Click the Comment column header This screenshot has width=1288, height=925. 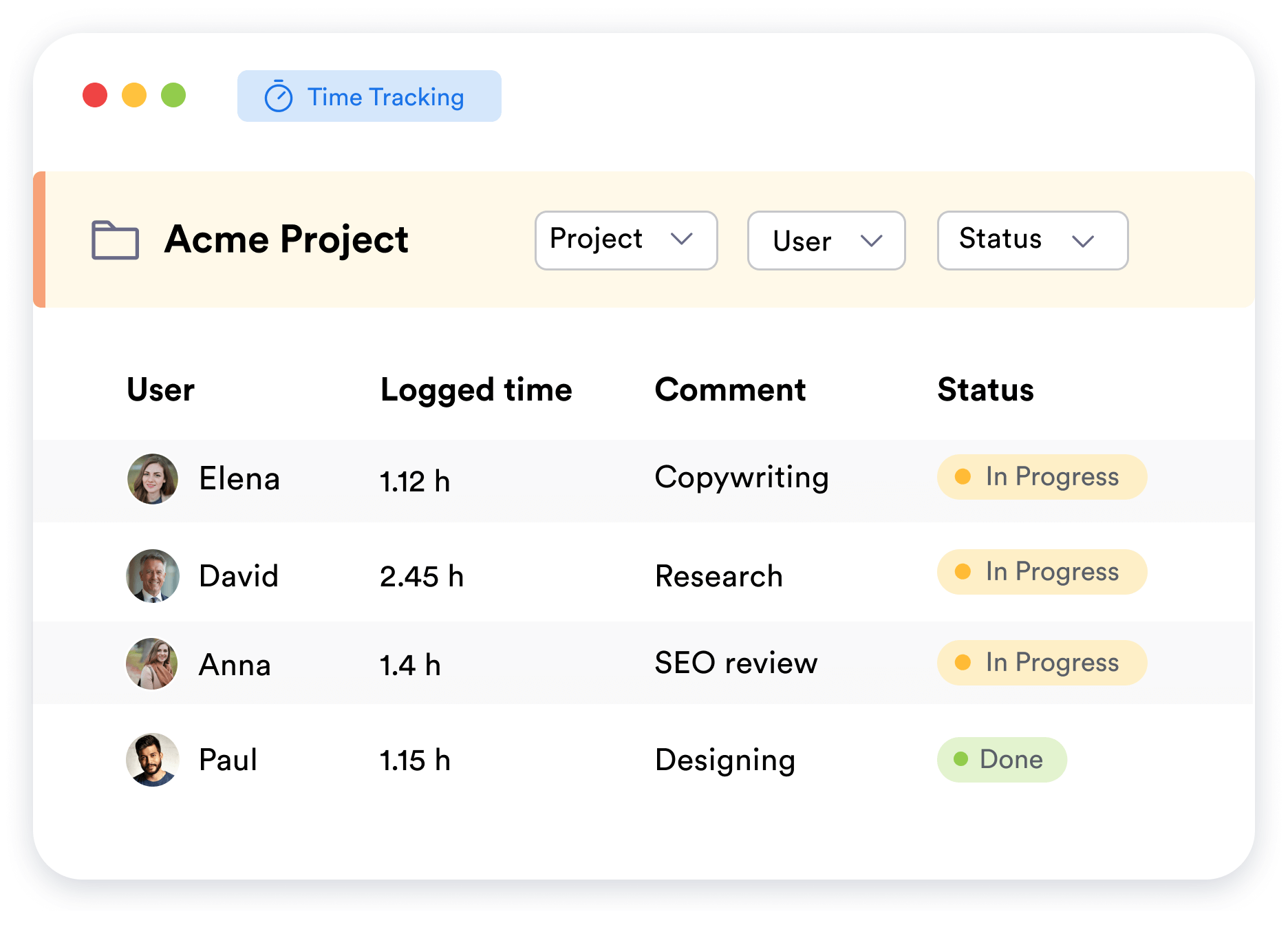point(730,390)
